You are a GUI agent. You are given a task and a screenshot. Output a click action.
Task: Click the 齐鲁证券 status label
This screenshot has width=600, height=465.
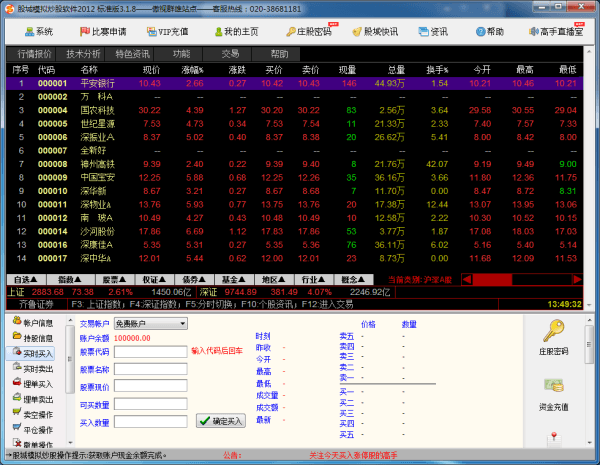[x=36, y=304]
